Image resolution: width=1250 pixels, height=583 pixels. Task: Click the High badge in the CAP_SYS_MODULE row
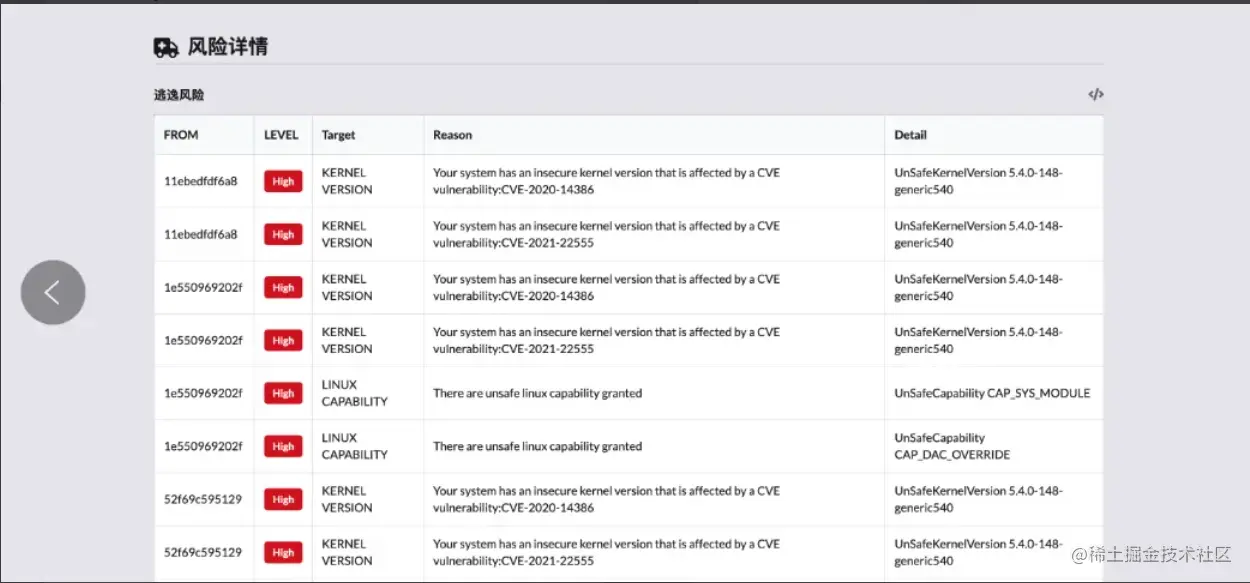click(x=283, y=394)
